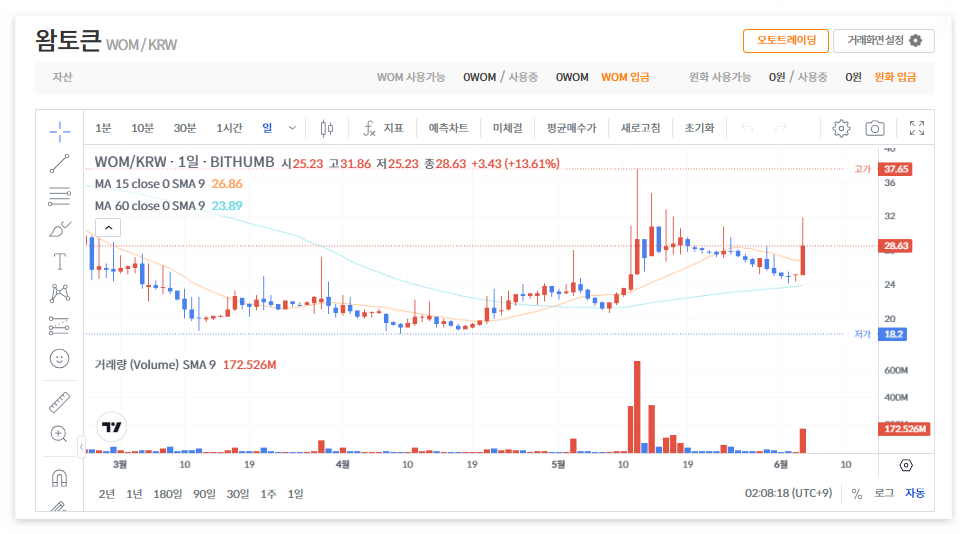
Task: Open indicators with the fx icon
Action: (369, 128)
